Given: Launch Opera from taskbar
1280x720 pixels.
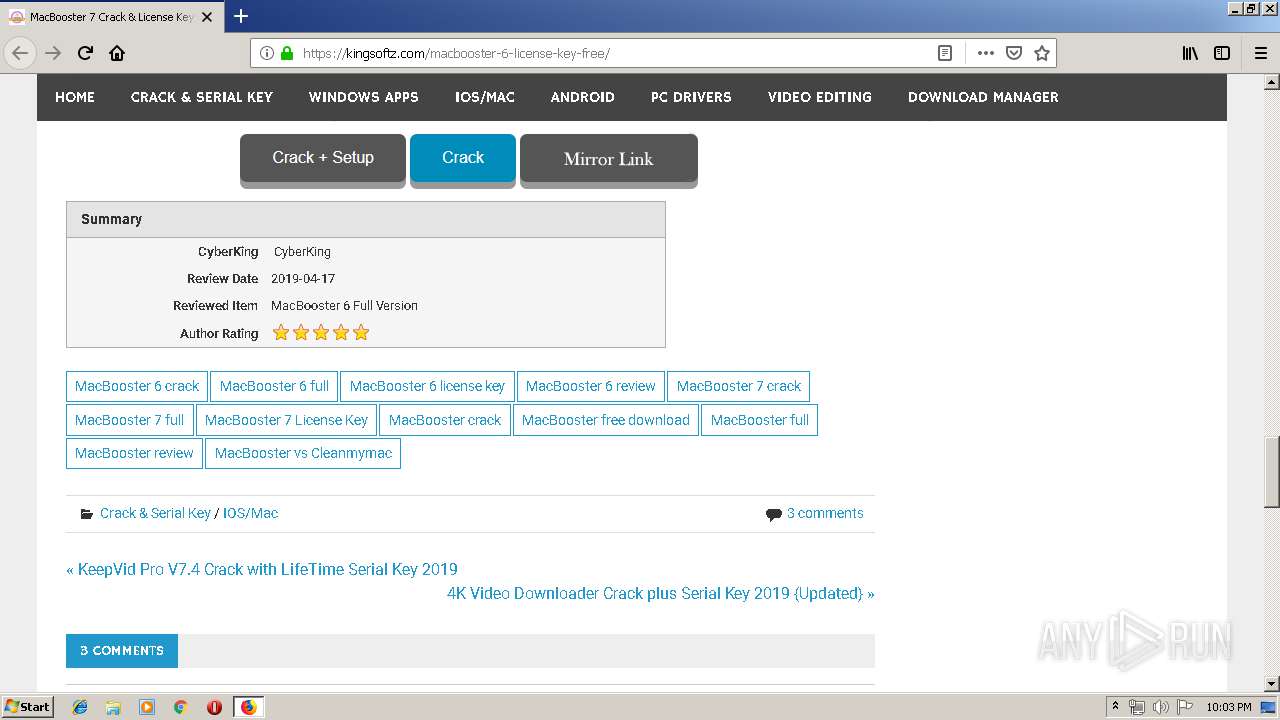Looking at the screenshot, I should point(214,707).
